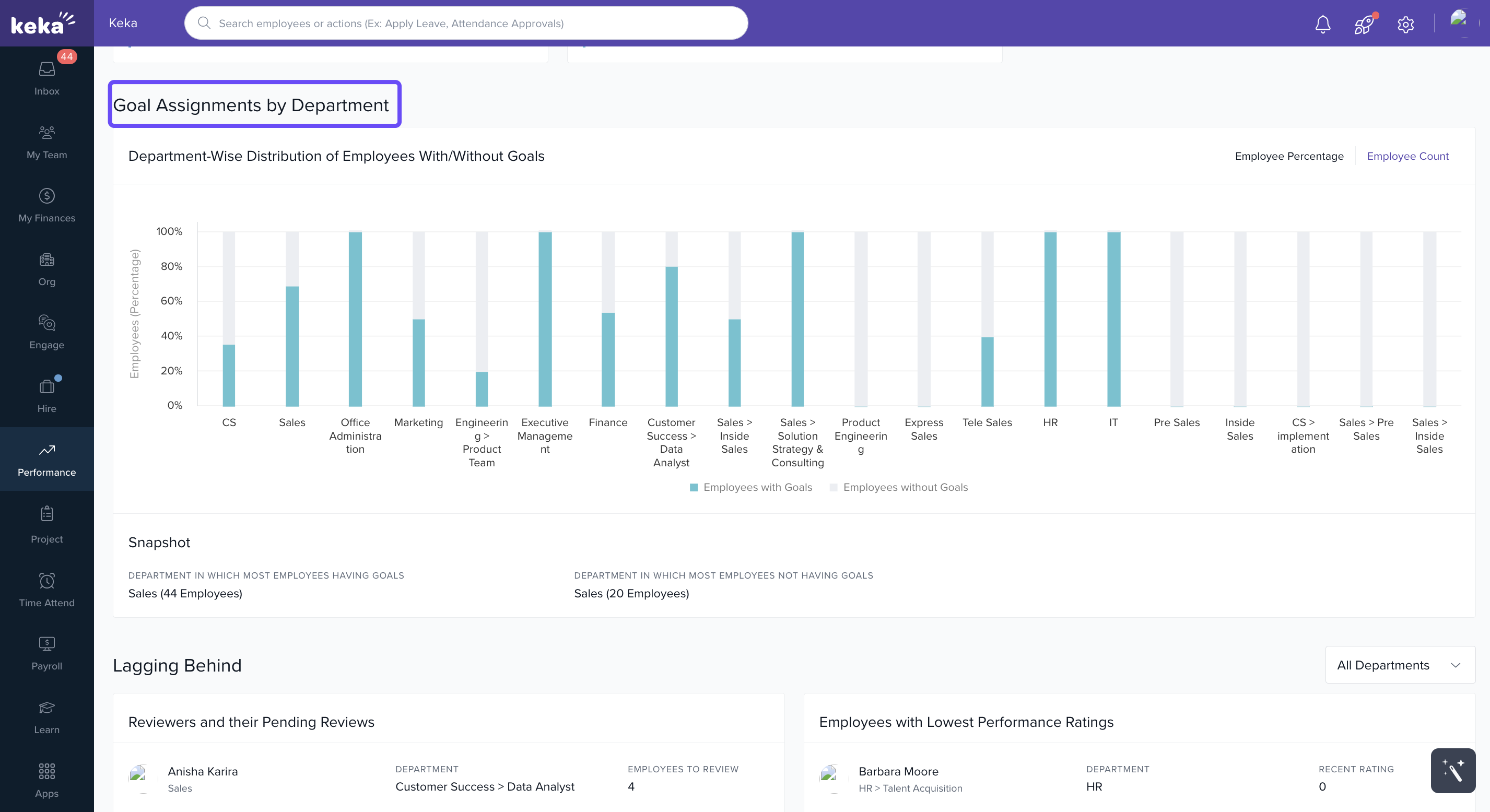Hide Employees with Goals in chart legend

point(752,487)
